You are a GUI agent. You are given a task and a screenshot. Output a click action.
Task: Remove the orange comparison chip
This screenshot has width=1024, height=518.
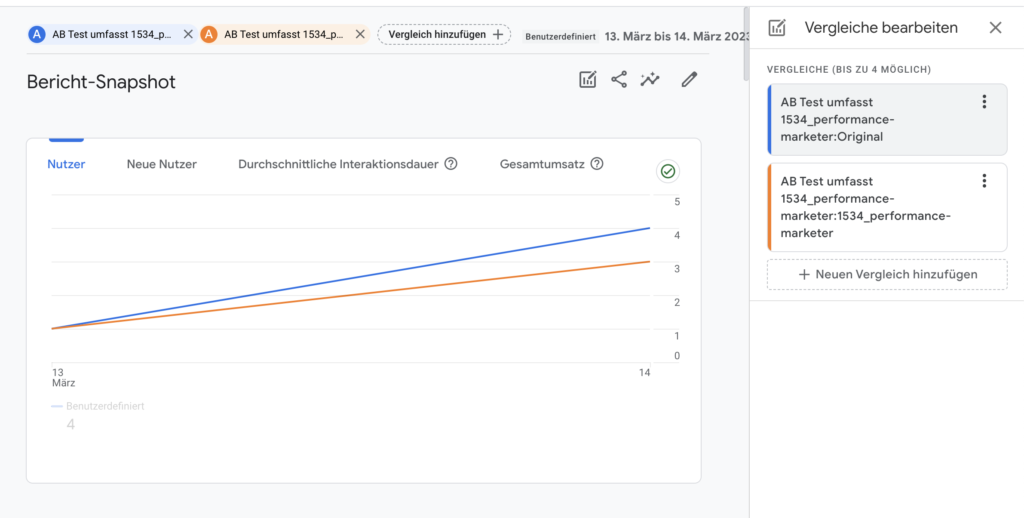[x=360, y=35]
